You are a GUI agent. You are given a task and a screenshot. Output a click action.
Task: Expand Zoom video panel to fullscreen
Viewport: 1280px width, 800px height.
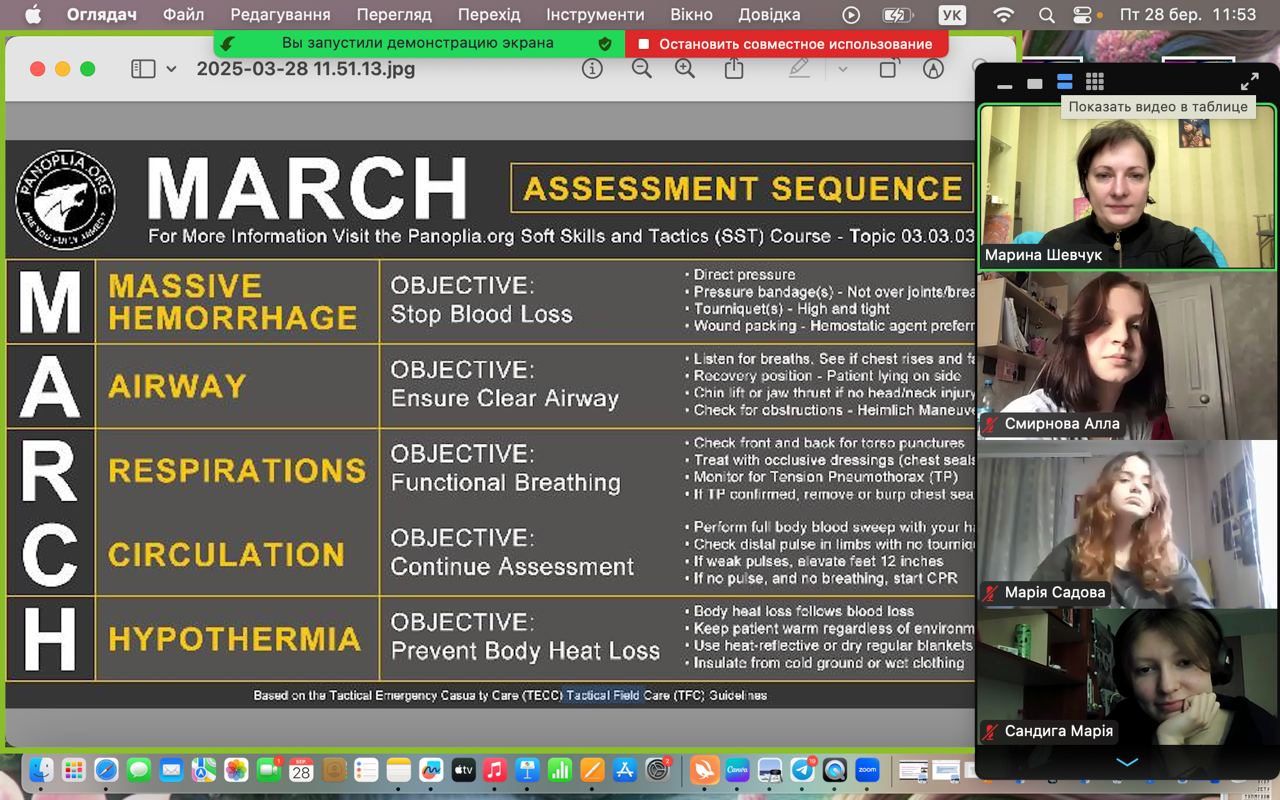click(1250, 82)
